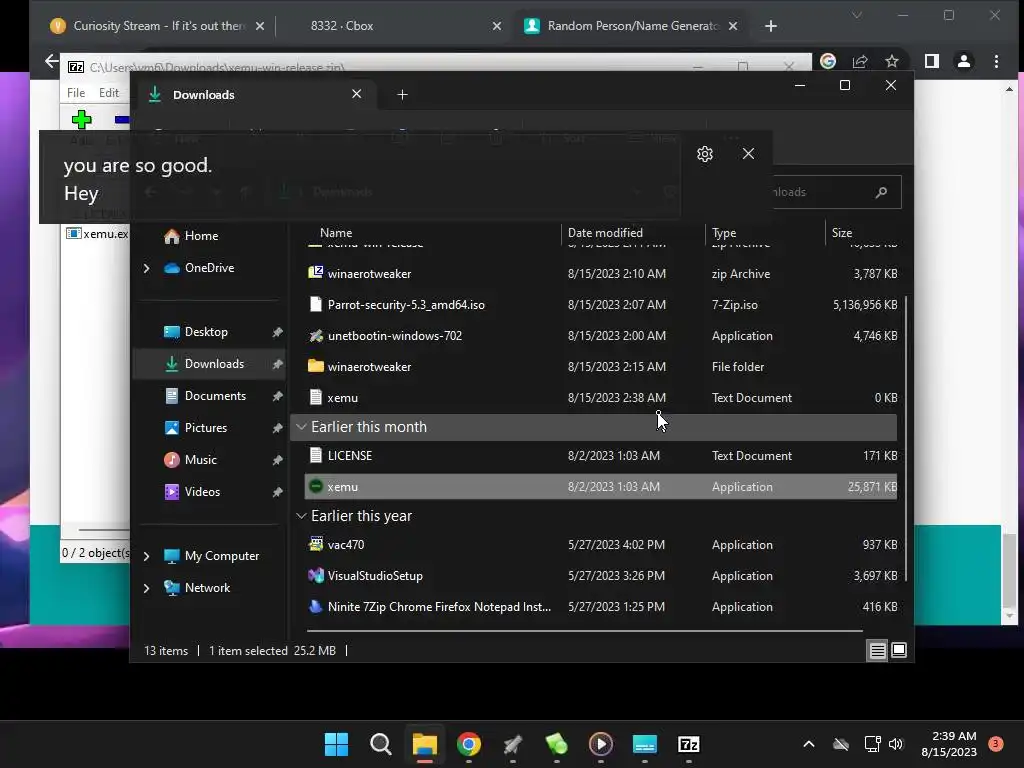The height and width of the screenshot is (768, 1024).
Task: Select Ninite 7Zip Chrome Firefox installer icon
Action: click(x=316, y=607)
